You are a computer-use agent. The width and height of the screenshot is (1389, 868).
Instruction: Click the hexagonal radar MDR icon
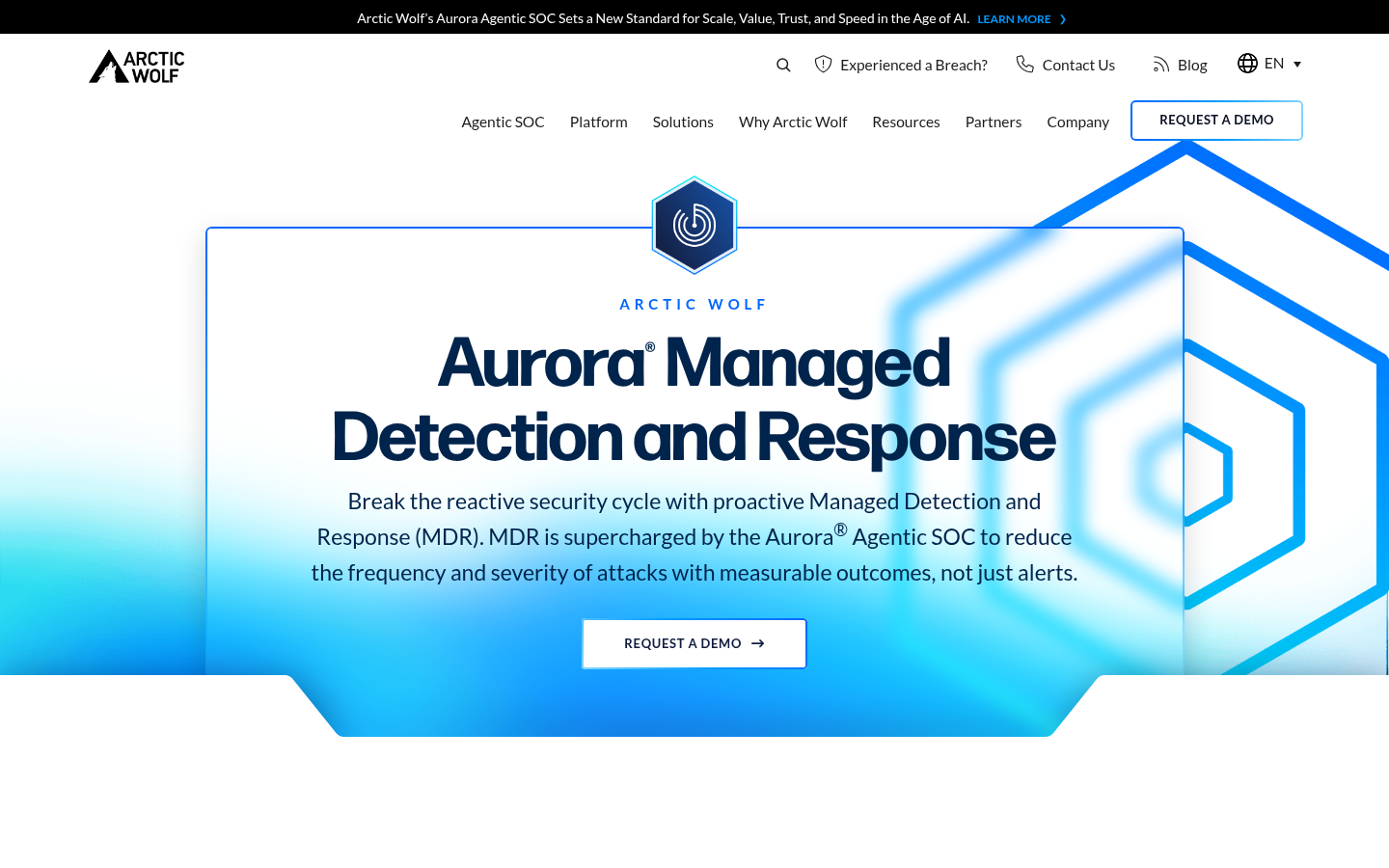(x=694, y=226)
